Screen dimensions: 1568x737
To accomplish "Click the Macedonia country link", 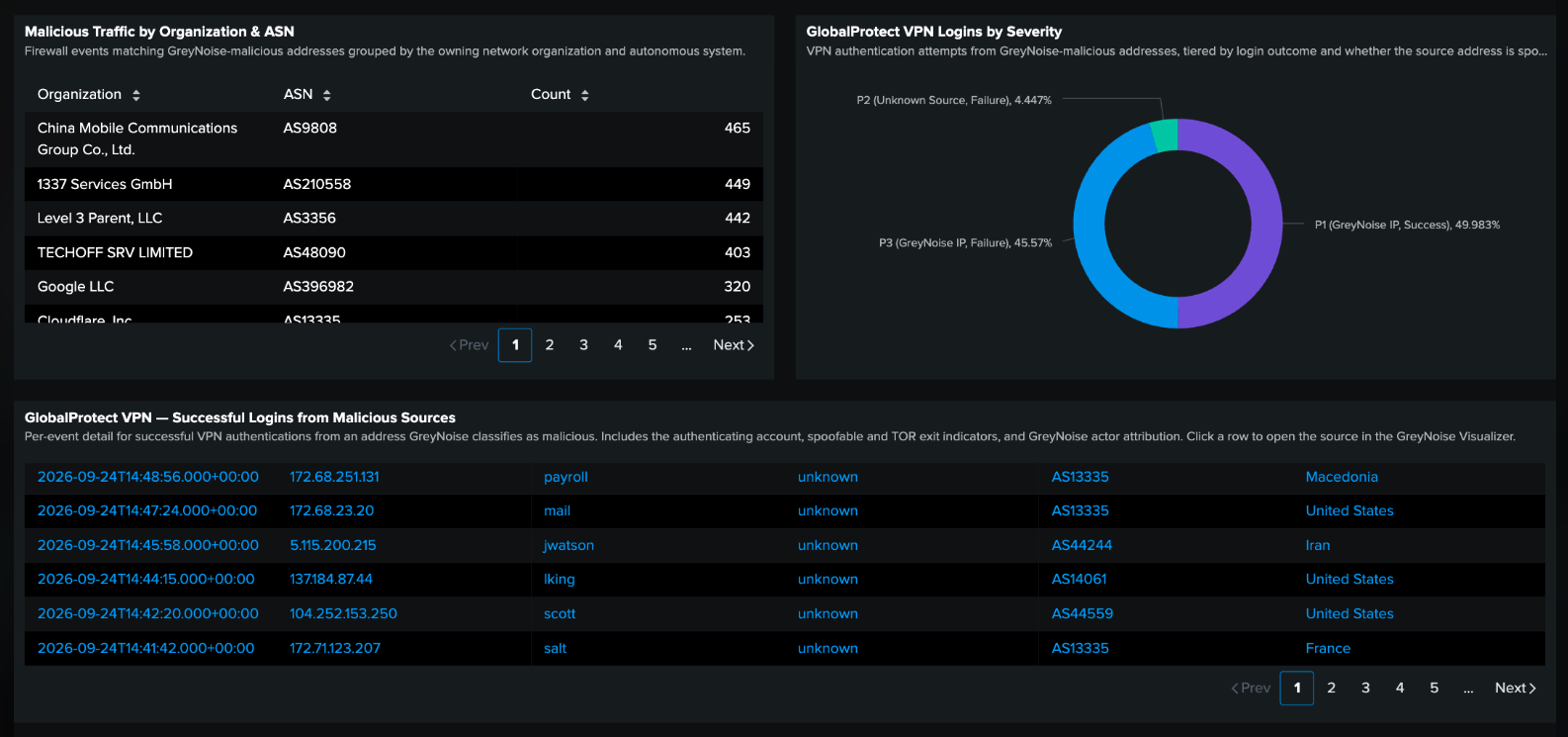I will (x=1342, y=477).
